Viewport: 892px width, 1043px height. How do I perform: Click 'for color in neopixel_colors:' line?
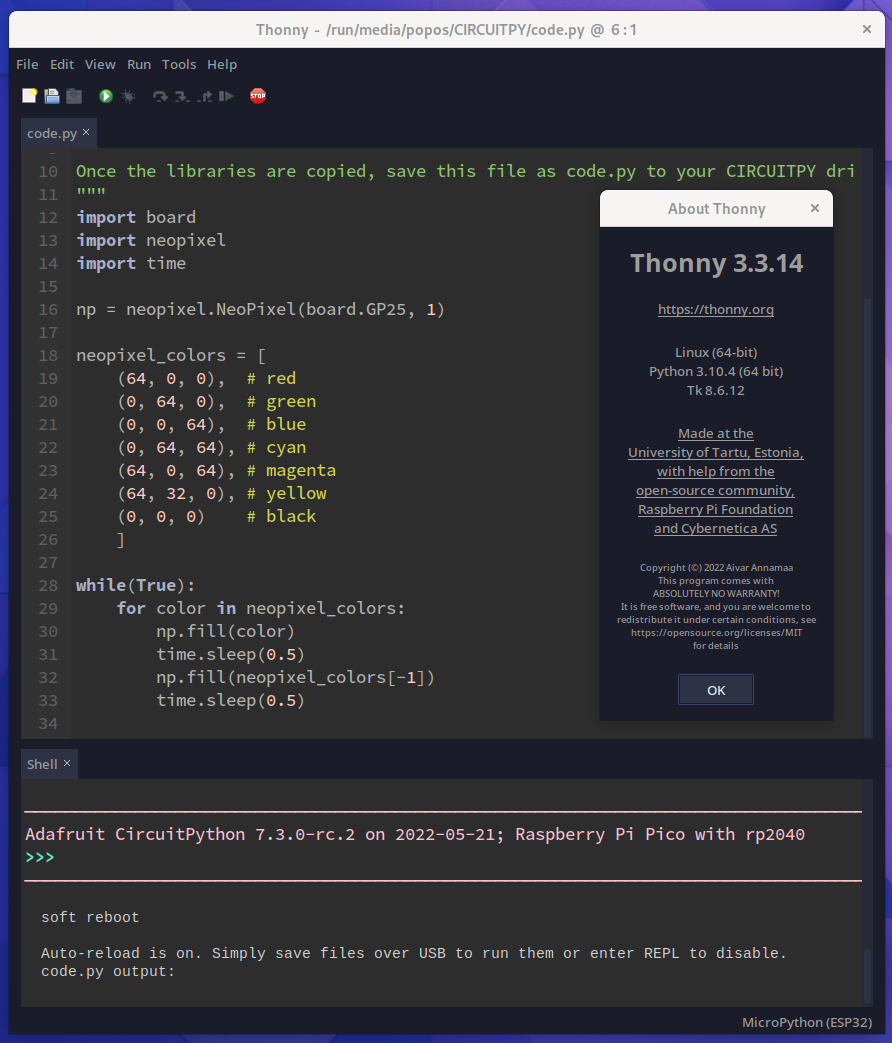(261, 609)
